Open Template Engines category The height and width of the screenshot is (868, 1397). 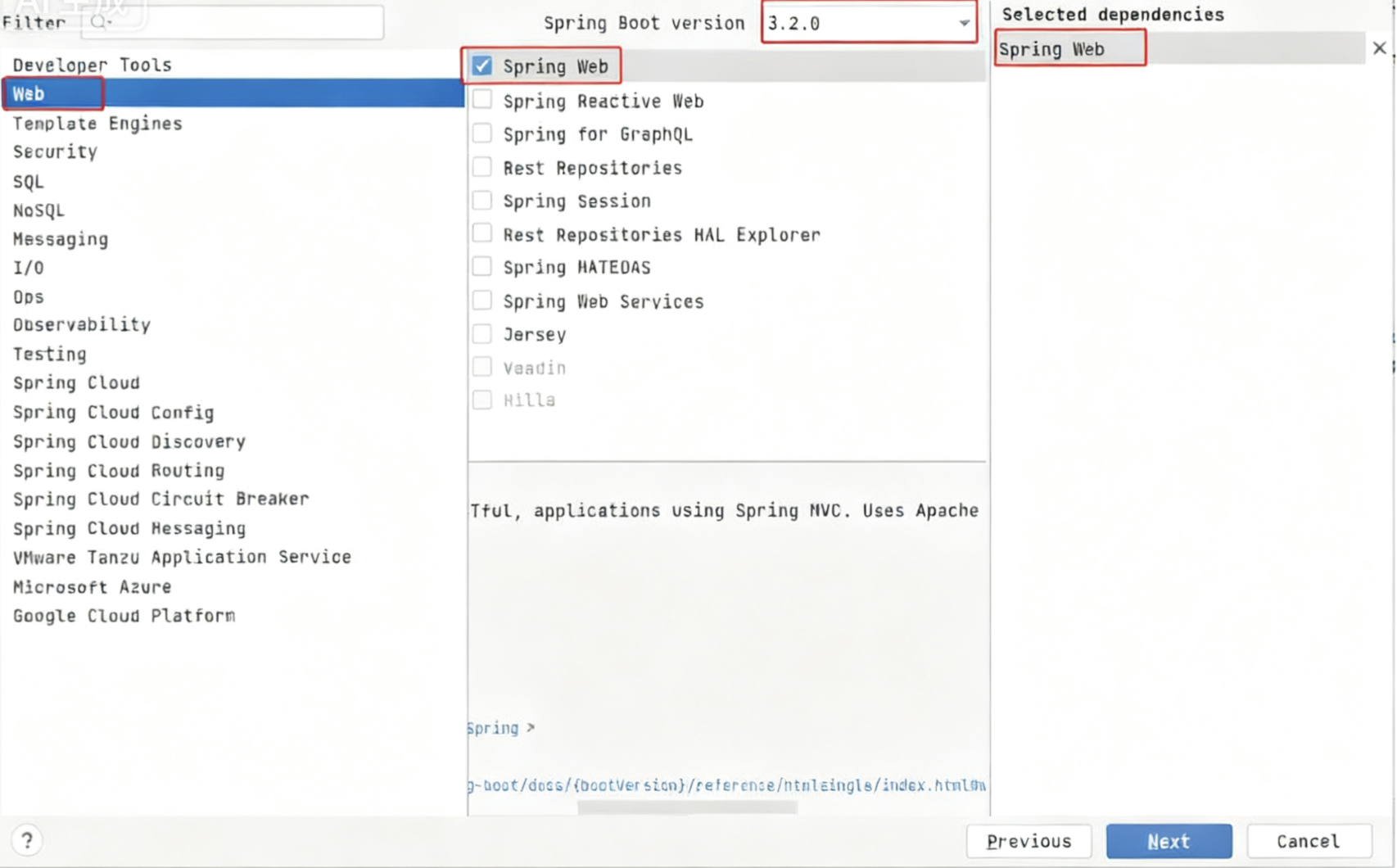(x=233, y=123)
